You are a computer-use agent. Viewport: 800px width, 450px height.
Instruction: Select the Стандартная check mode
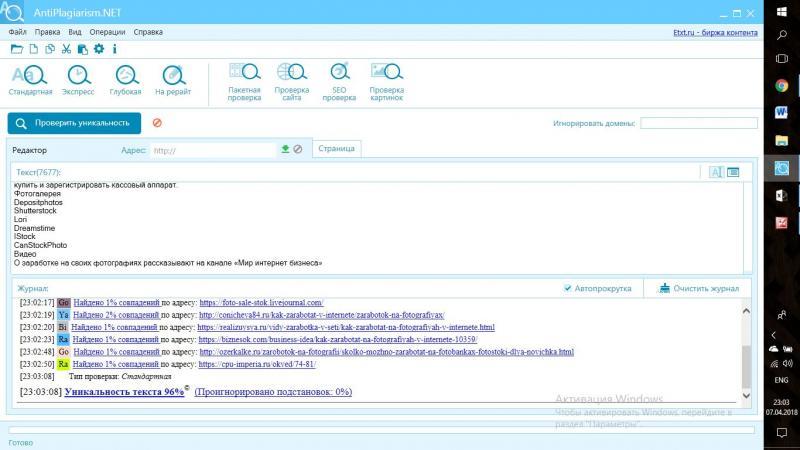(30, 80)
